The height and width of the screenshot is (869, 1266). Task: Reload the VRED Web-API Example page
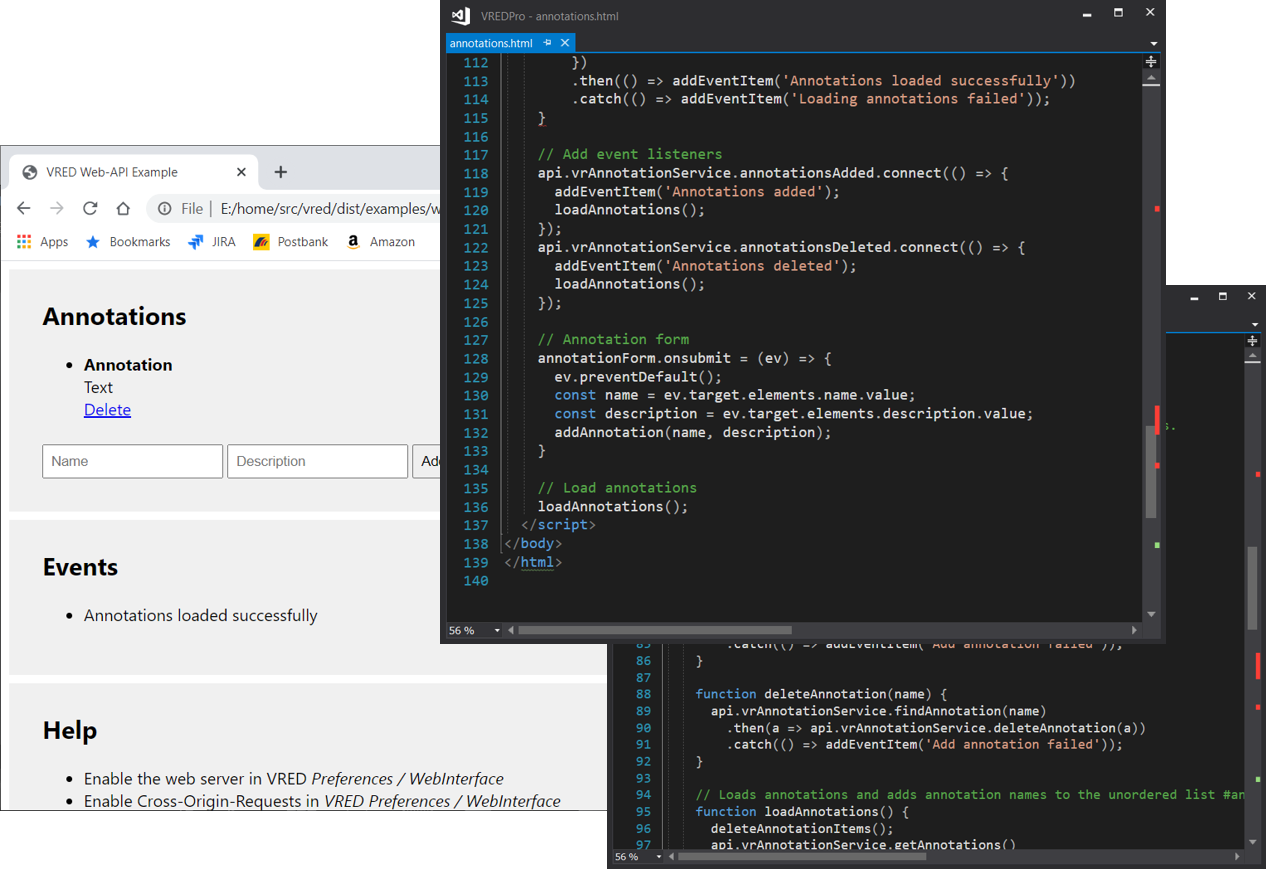(90, 208)
